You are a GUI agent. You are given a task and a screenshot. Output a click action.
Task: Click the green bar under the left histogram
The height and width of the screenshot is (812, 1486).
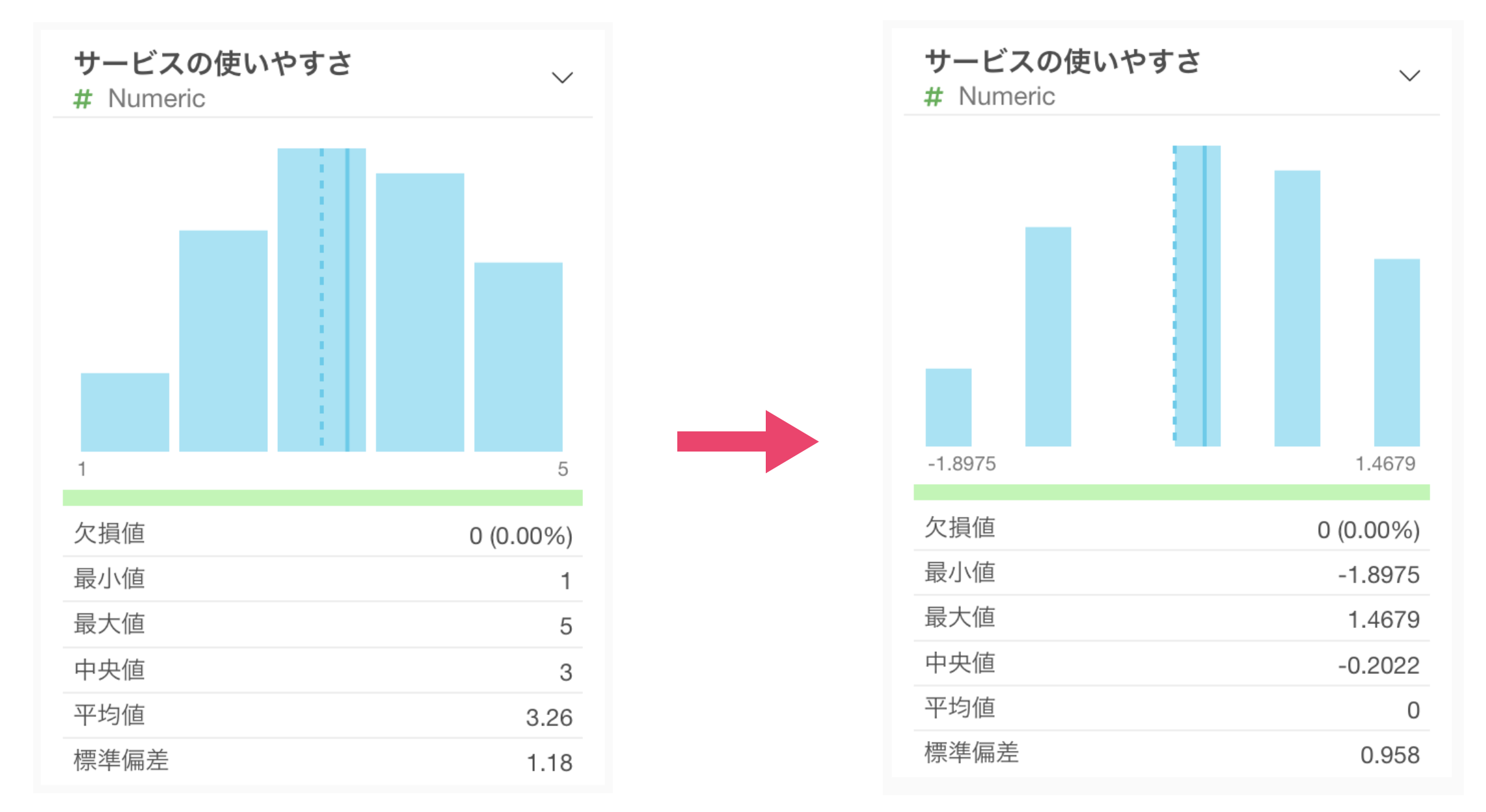(323, 498)
